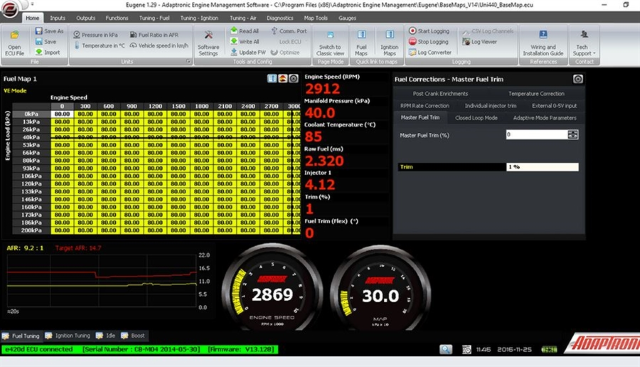Viewport: 640px width, 367px height.
Task: Switch to Ignition Tuning bottom tab
Action: point(68,336)
